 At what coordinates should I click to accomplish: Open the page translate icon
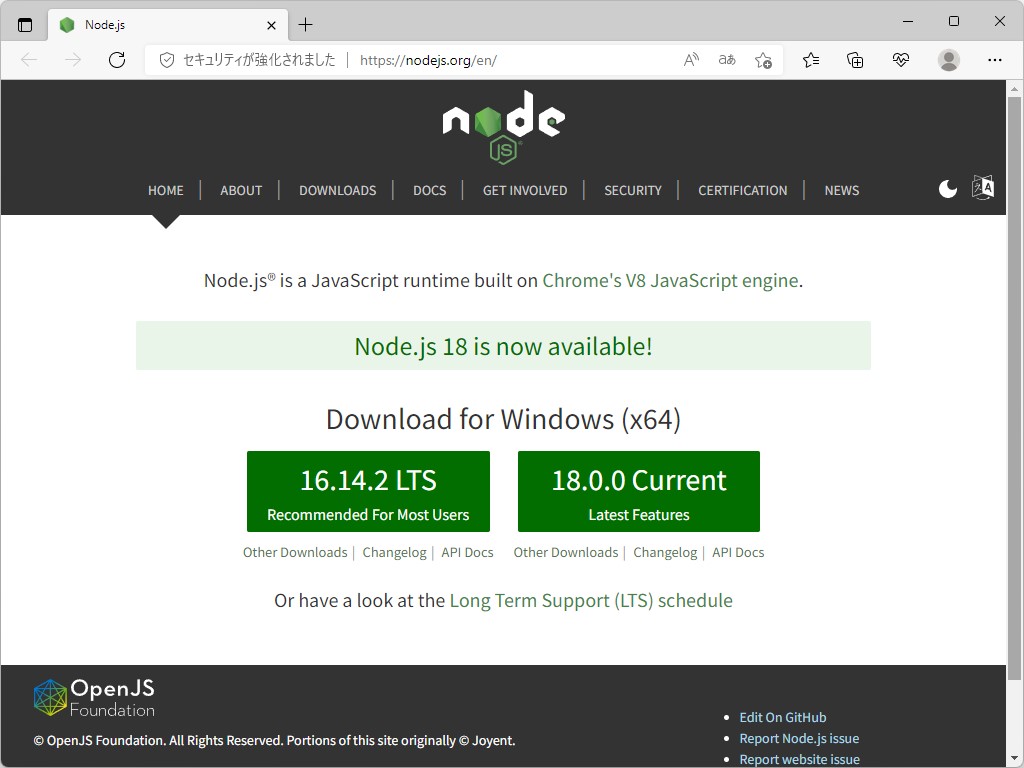point(726,60)
